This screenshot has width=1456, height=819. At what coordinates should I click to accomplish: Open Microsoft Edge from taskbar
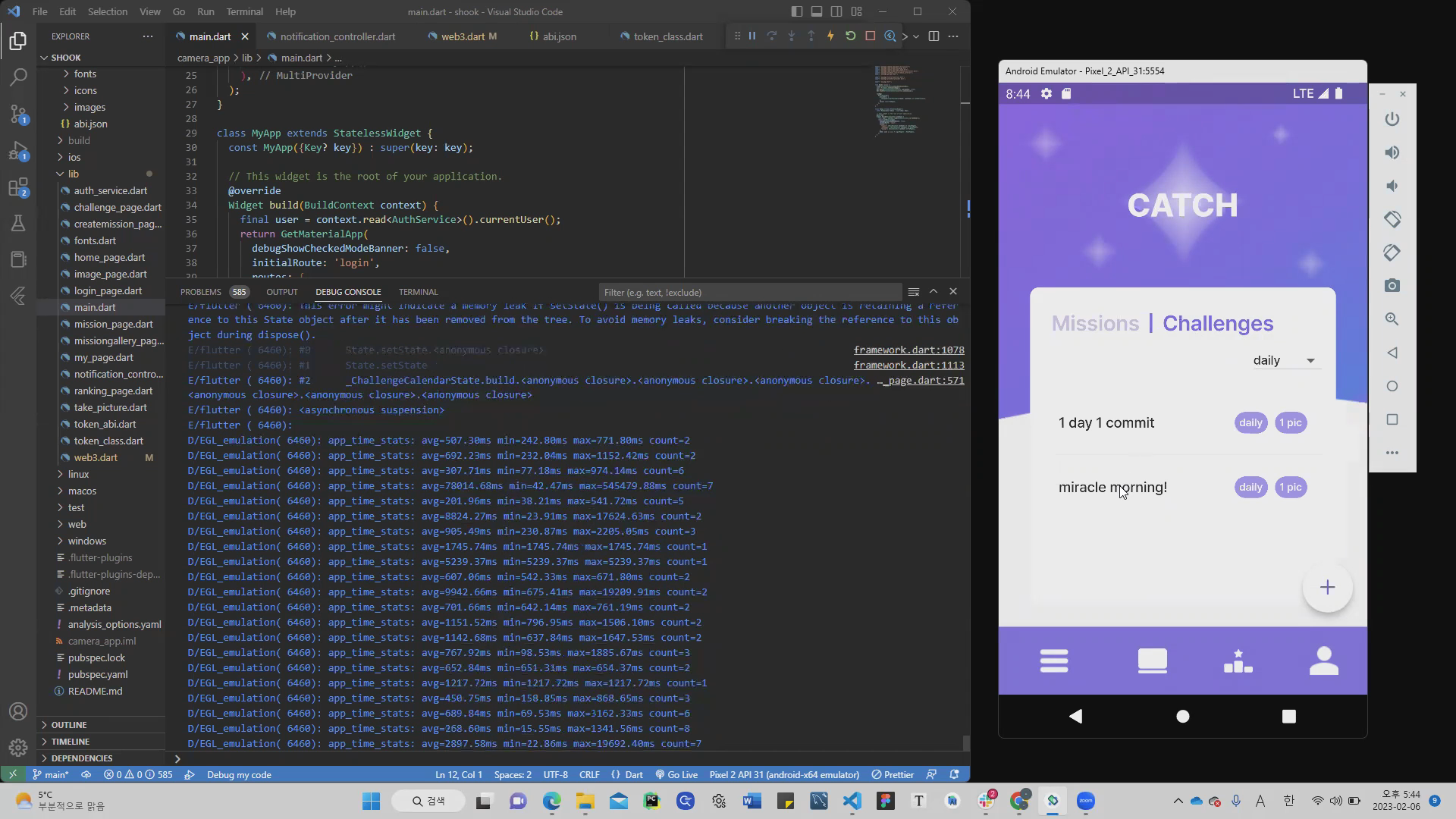[x=551, y=801]
